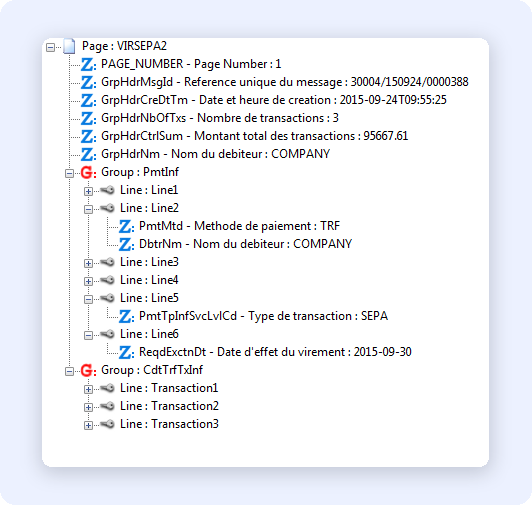The width and height of the screenshot is (532, 505).
Task: Select the 'Line : Transaction1' label
Action: [169, 388]
